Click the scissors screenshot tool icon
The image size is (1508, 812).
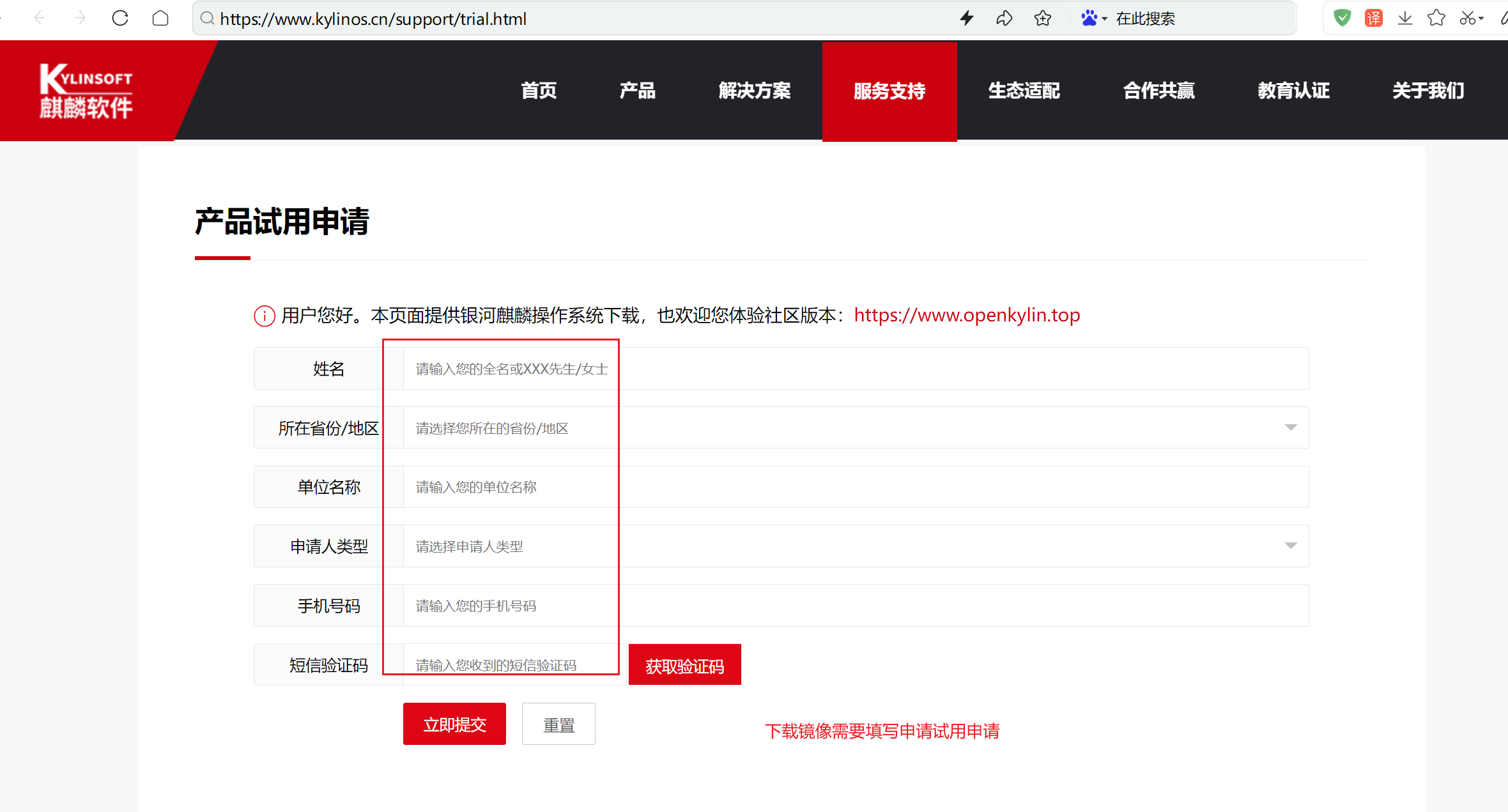pyautogui.click(x=1467, y=18)
